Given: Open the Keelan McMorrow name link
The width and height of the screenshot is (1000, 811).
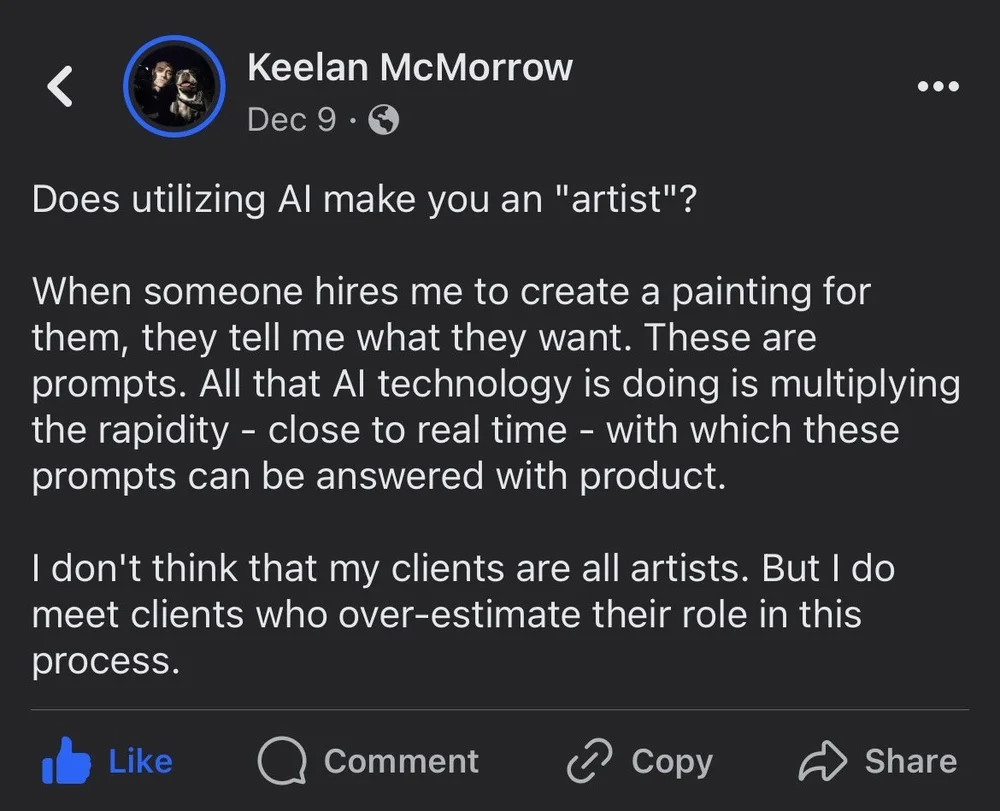Looking at the screenshot, I should [x=409, y=67].
